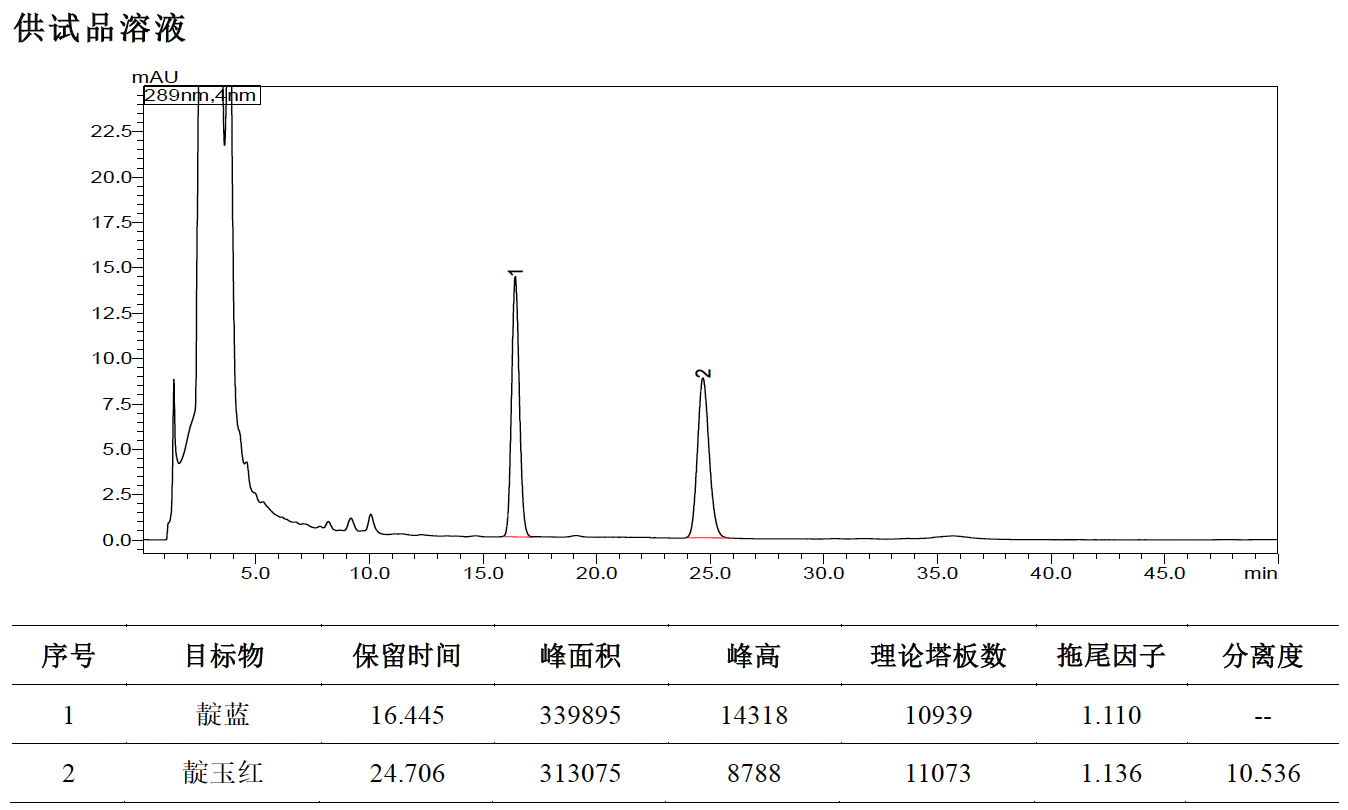This screenshot has width=1348, height=810.
Task: Click the 峰面积 column header
Action: pos(580,656)
